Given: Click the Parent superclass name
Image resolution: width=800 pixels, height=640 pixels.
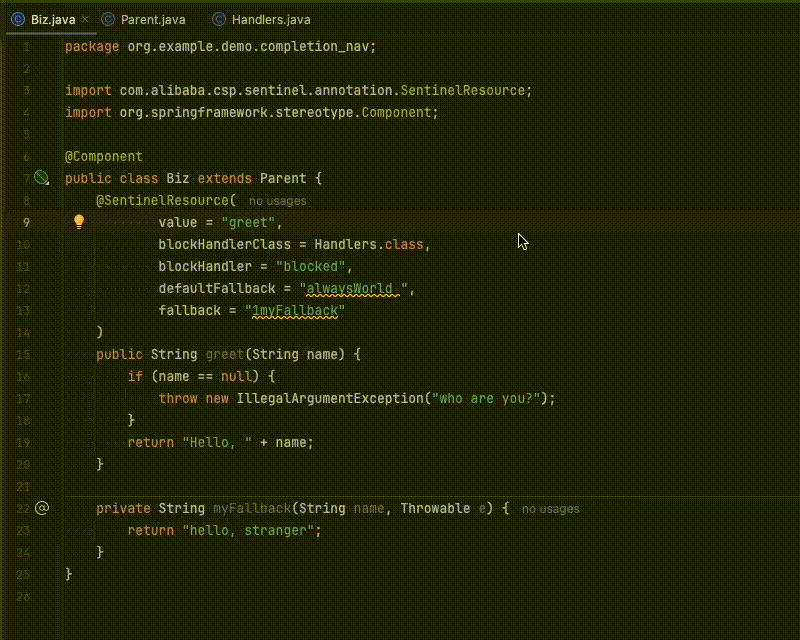Looking at the screenshot, I should tap(283, 178).
